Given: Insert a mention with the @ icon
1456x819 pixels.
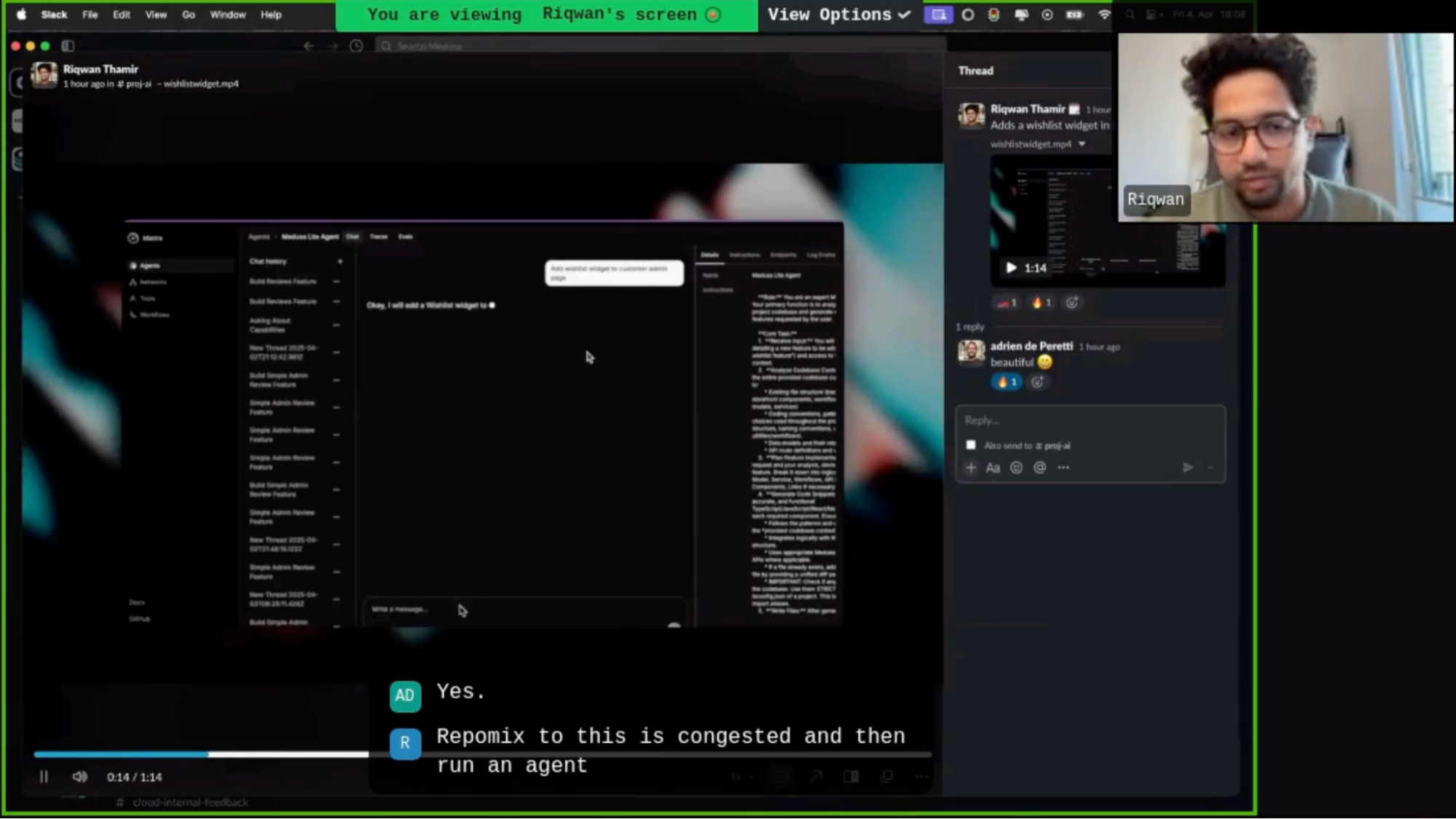Looking at the screenshot, I should [x=1039, y=467].
